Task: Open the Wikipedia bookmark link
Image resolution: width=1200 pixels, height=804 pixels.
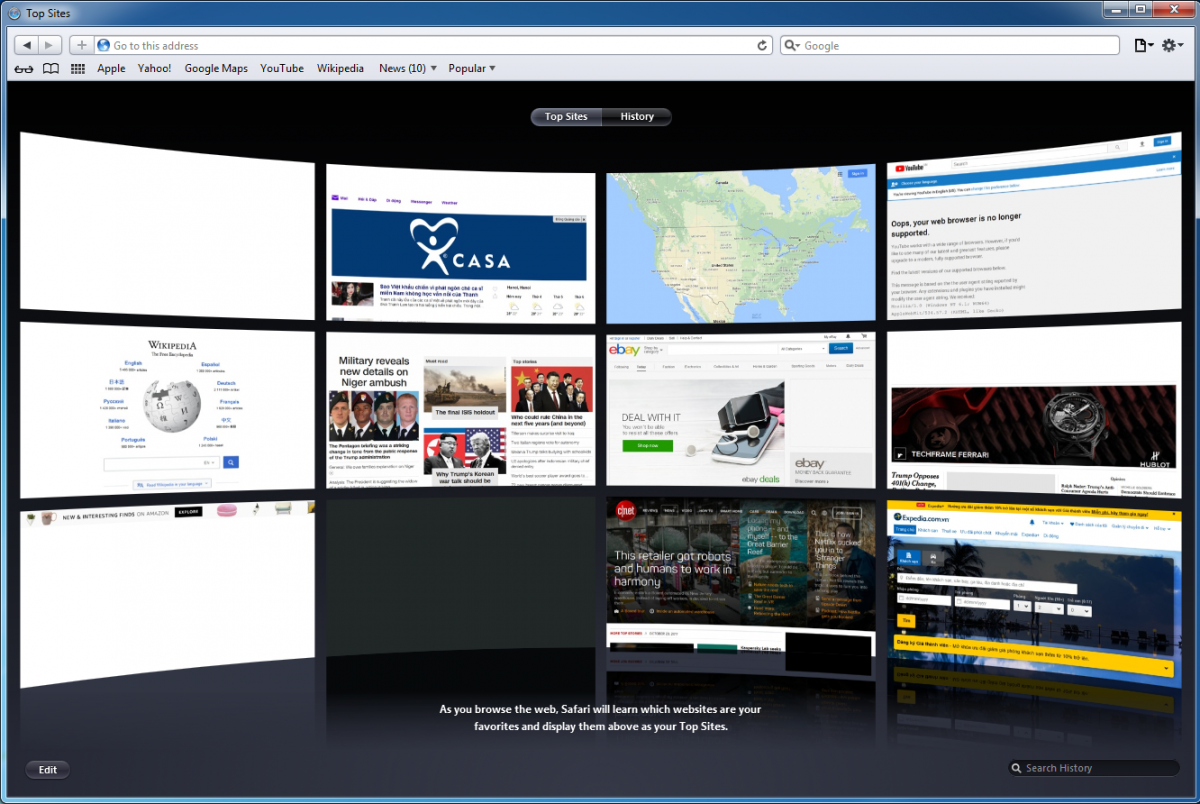Action: (340, 69)
